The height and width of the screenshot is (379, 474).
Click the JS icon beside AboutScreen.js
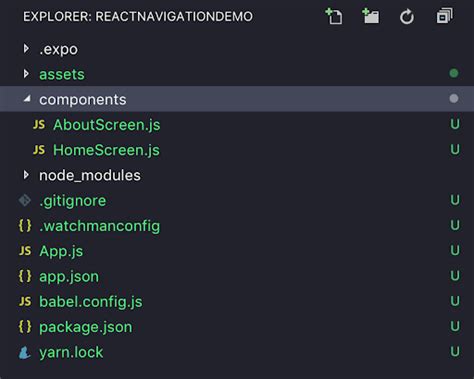coord(39,125)
